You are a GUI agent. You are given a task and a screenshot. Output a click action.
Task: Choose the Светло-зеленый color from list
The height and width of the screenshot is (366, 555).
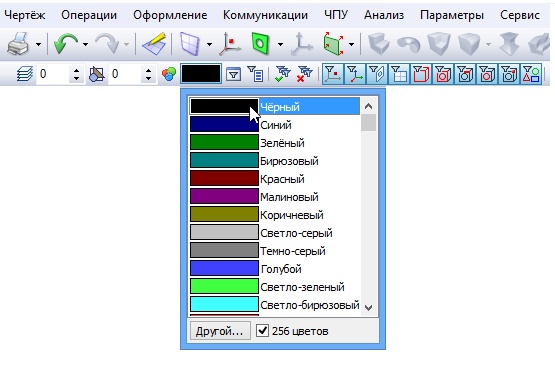(274, 287)
